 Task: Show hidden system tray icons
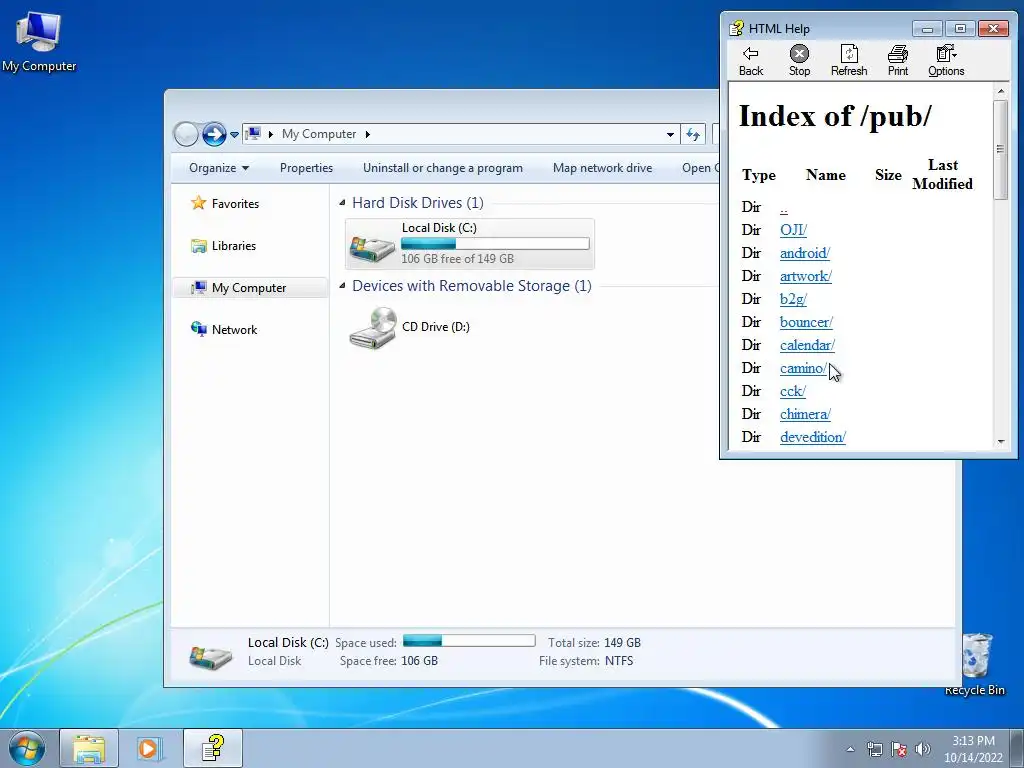click(x=850, y=749)
